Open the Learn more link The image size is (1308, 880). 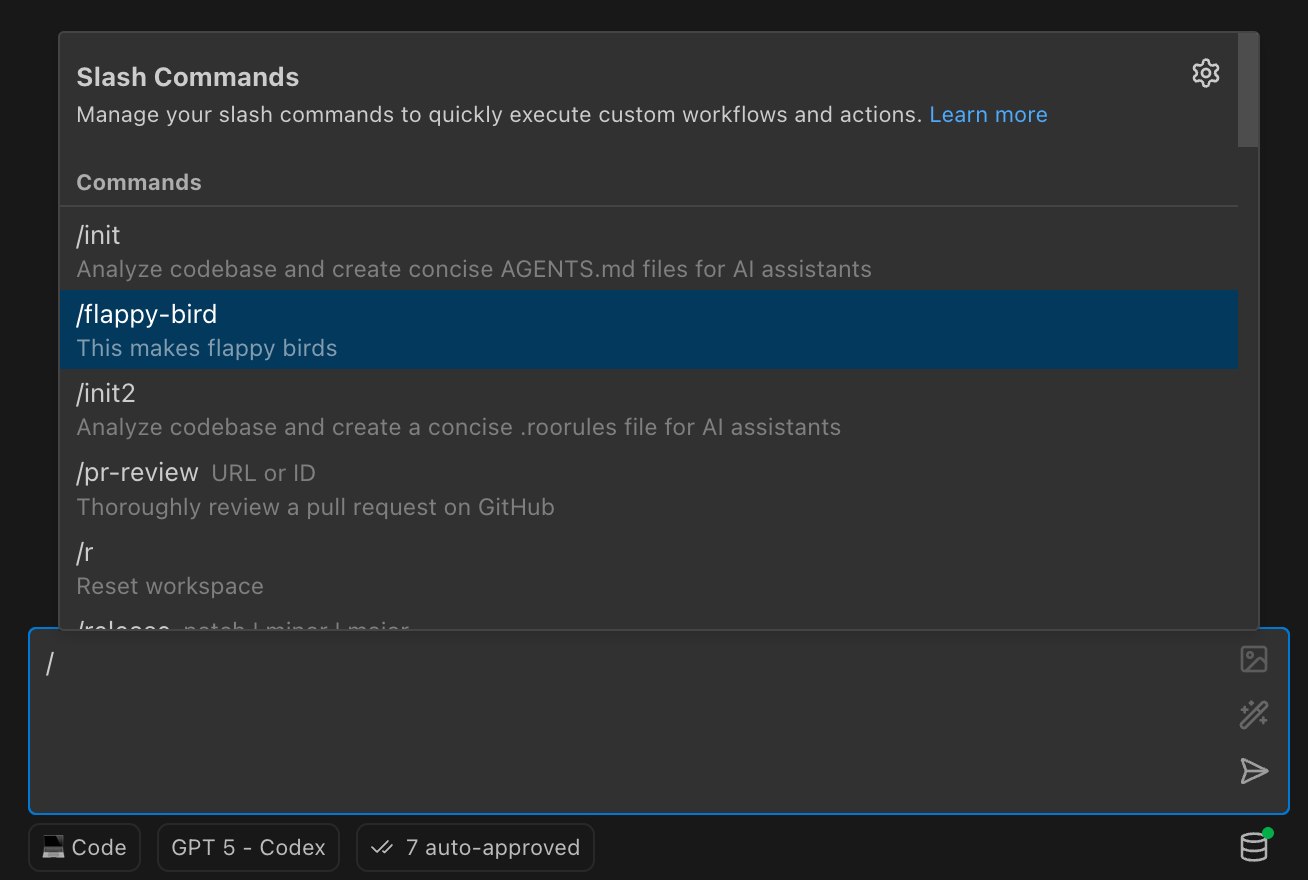coord(988,114)
